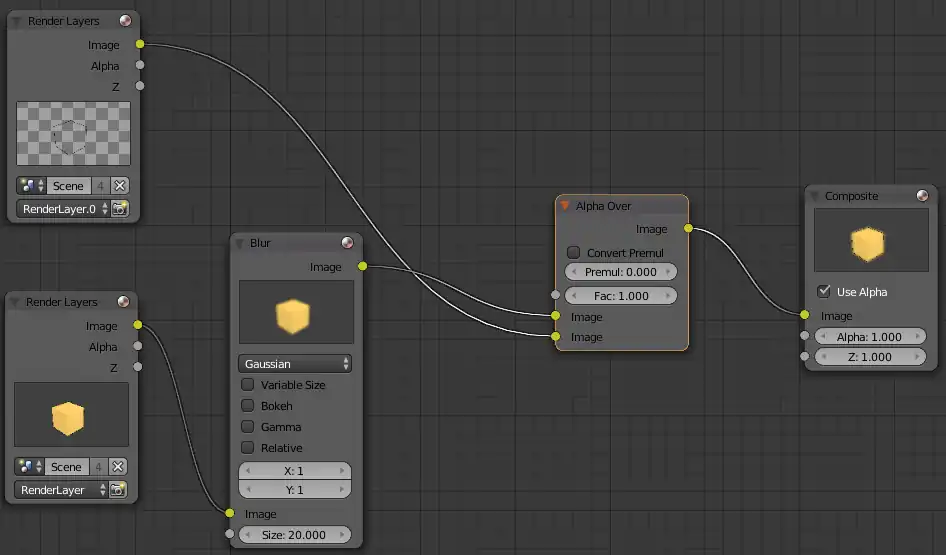The width and height of the screenshot is (946, 555).
Task: Click the Scene name button in top Render Layers
Action: [x=68, y=186]
